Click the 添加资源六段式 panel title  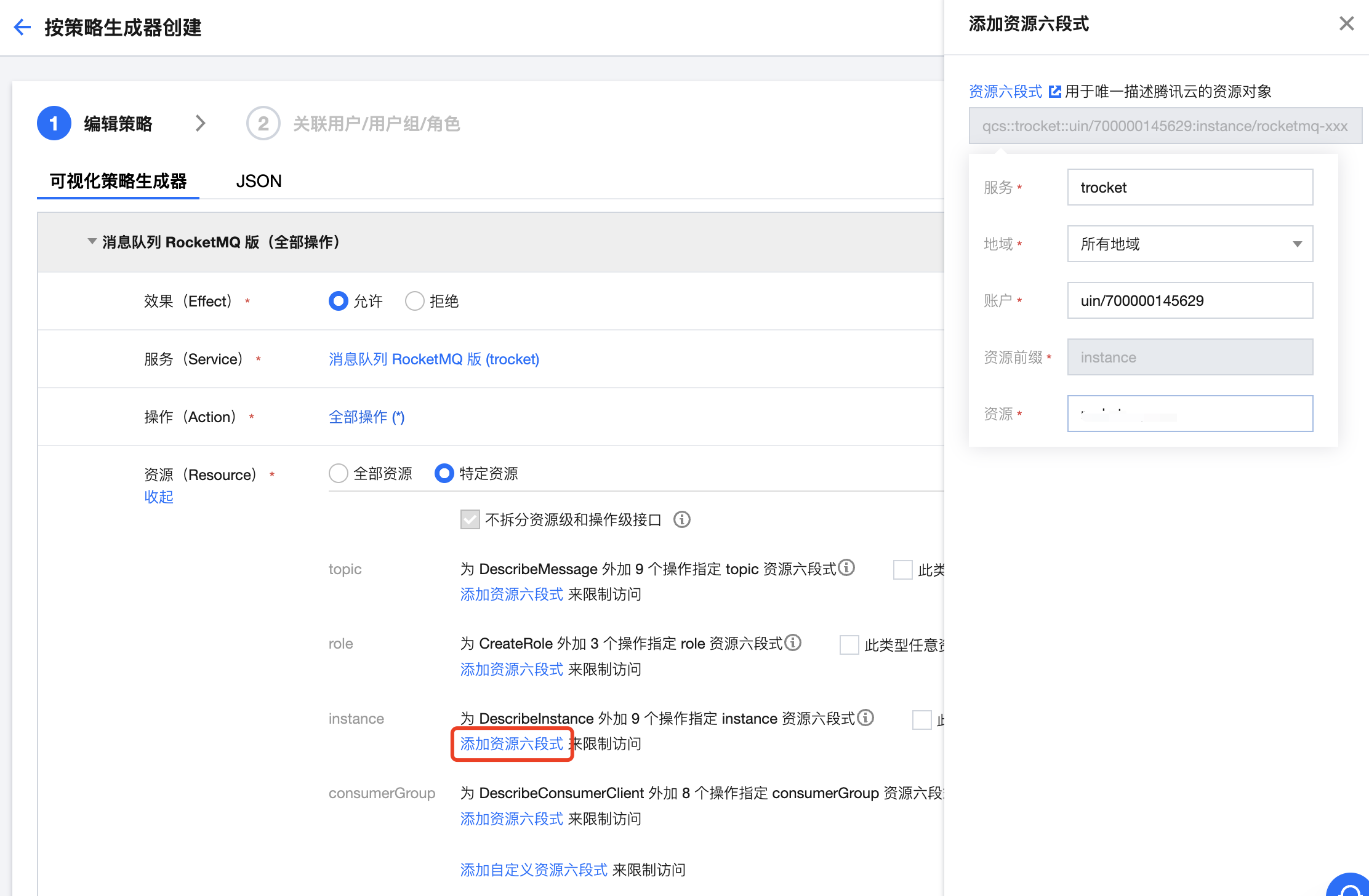coord(1029,23)
